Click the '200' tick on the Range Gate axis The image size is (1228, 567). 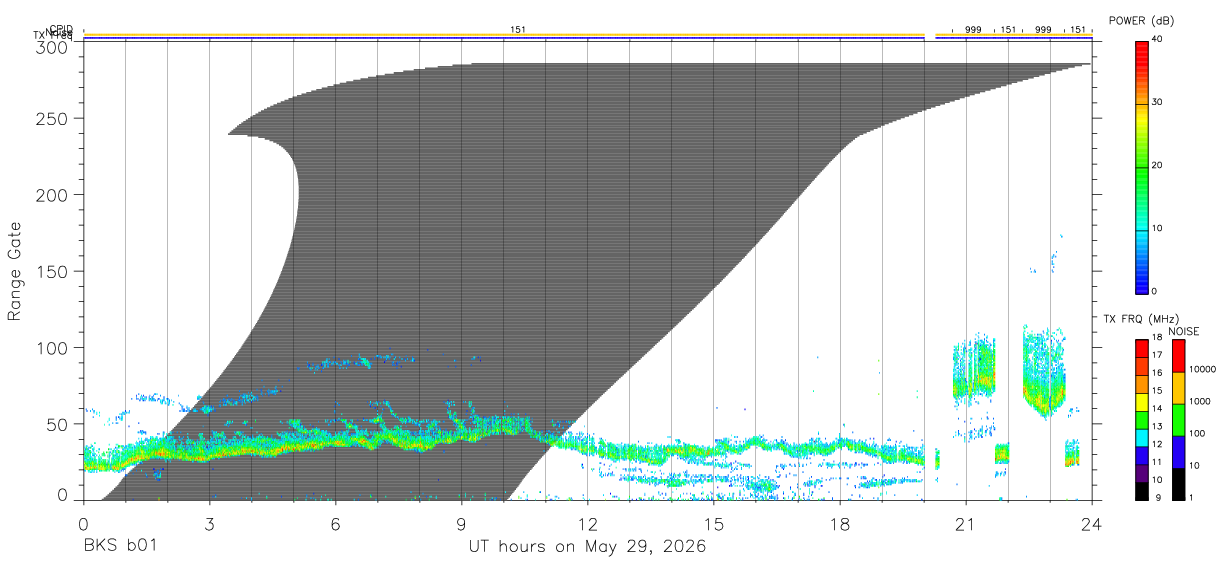coord(52,195)
